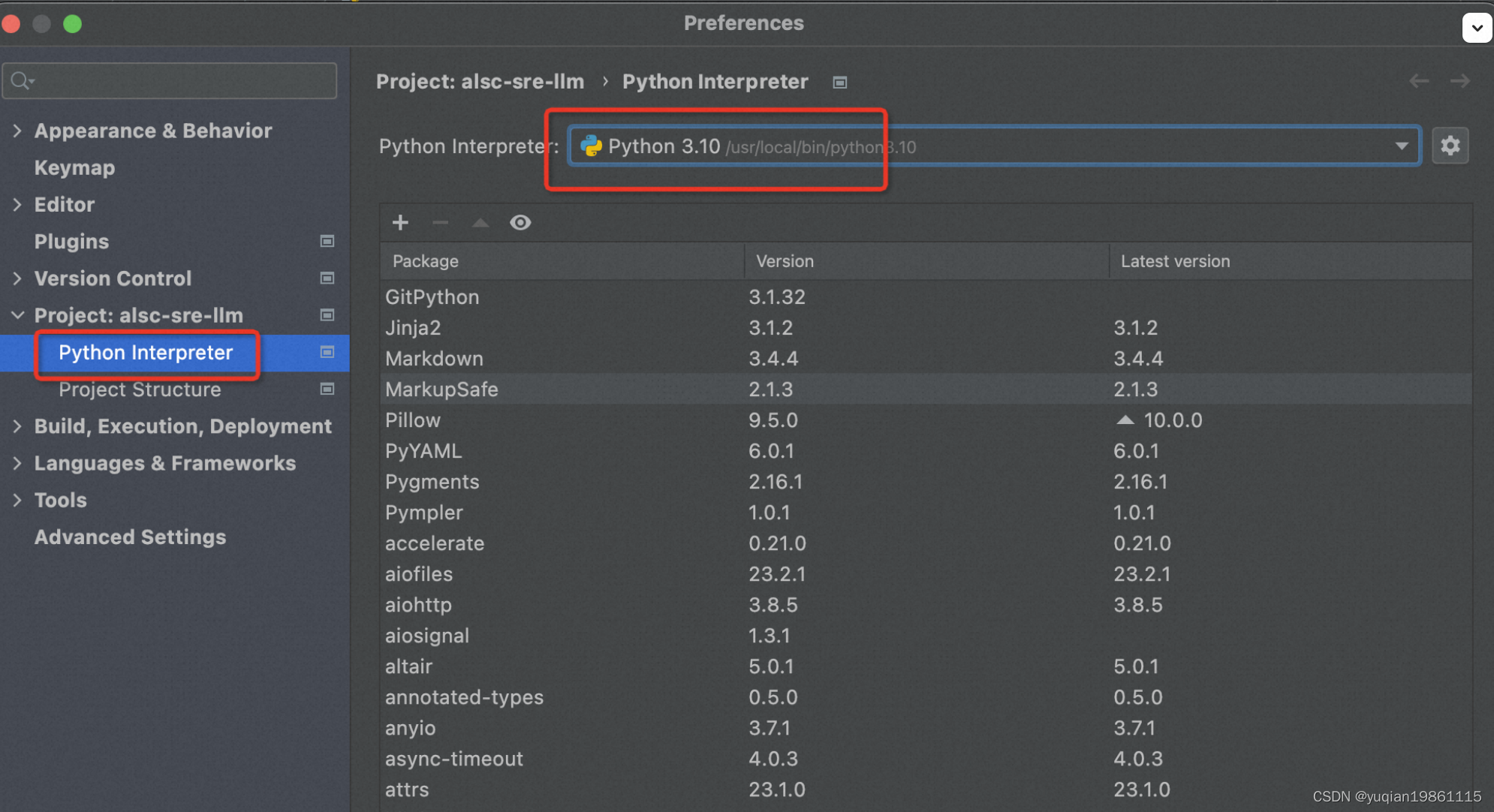Toggle the Plugins visibility indicator icon
1494x812 pixels.
(x=327, y=241)
